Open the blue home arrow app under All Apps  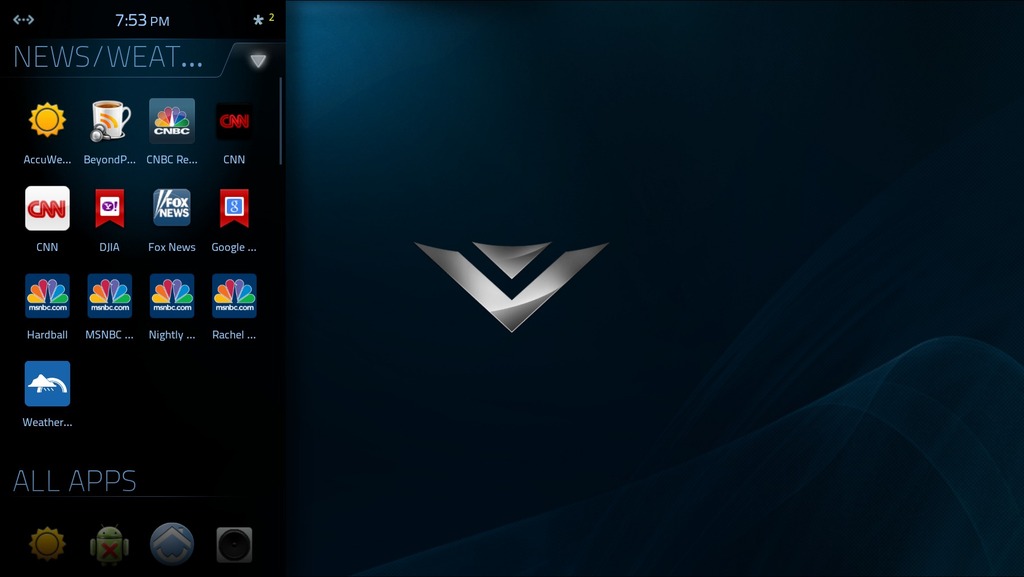(x=172, y=544)
